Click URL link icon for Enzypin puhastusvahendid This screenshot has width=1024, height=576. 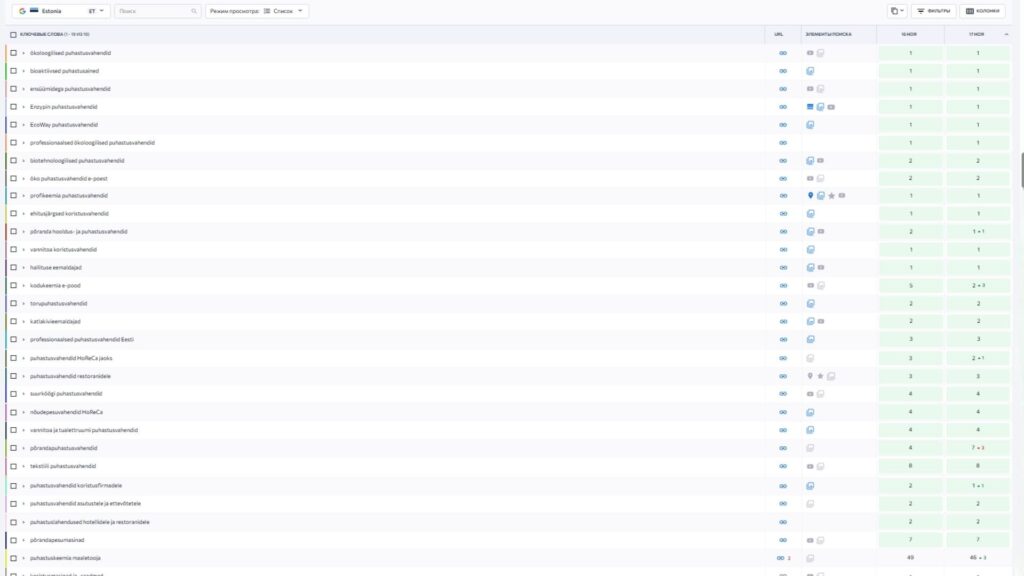[x=782, y=107]
